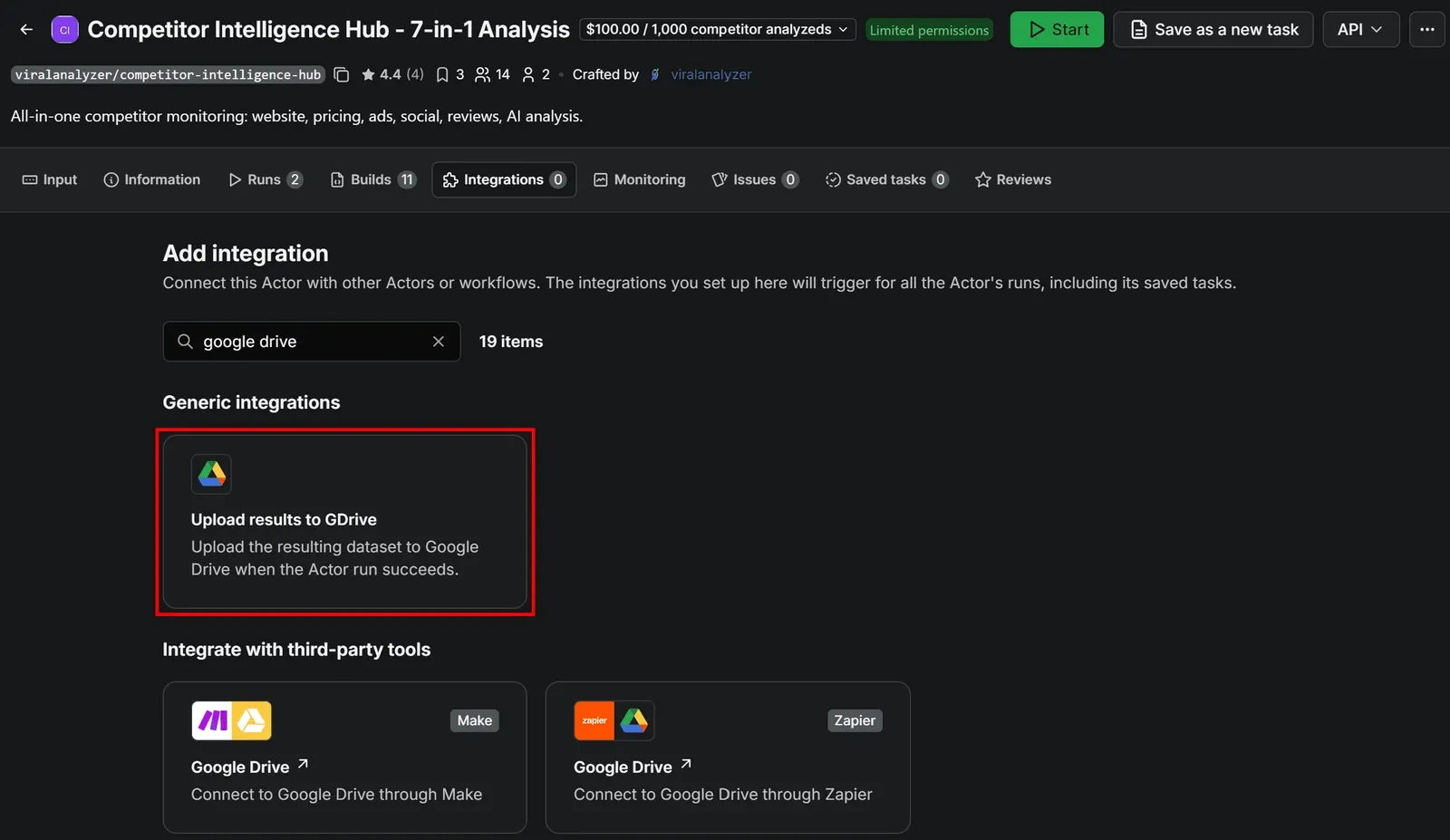The height and width of the screenshot is (840, 1450).
Task: Click the Limited permissions badge
Action: (x=929, y=30)
